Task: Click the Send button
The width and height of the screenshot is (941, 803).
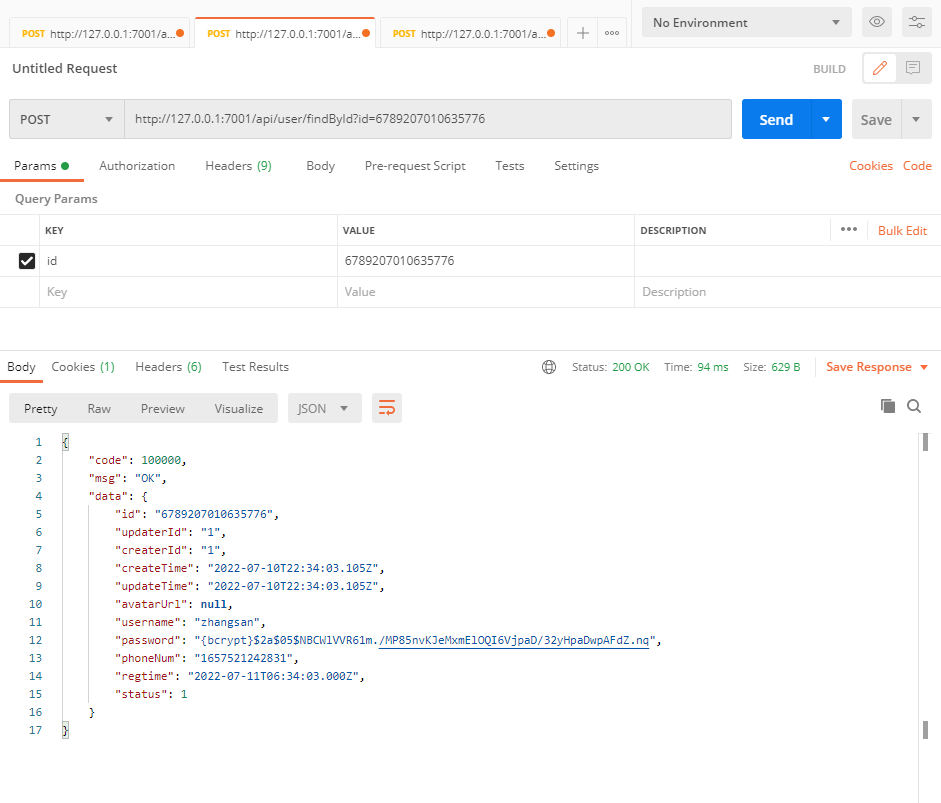Action: click(x=776, y=119)
